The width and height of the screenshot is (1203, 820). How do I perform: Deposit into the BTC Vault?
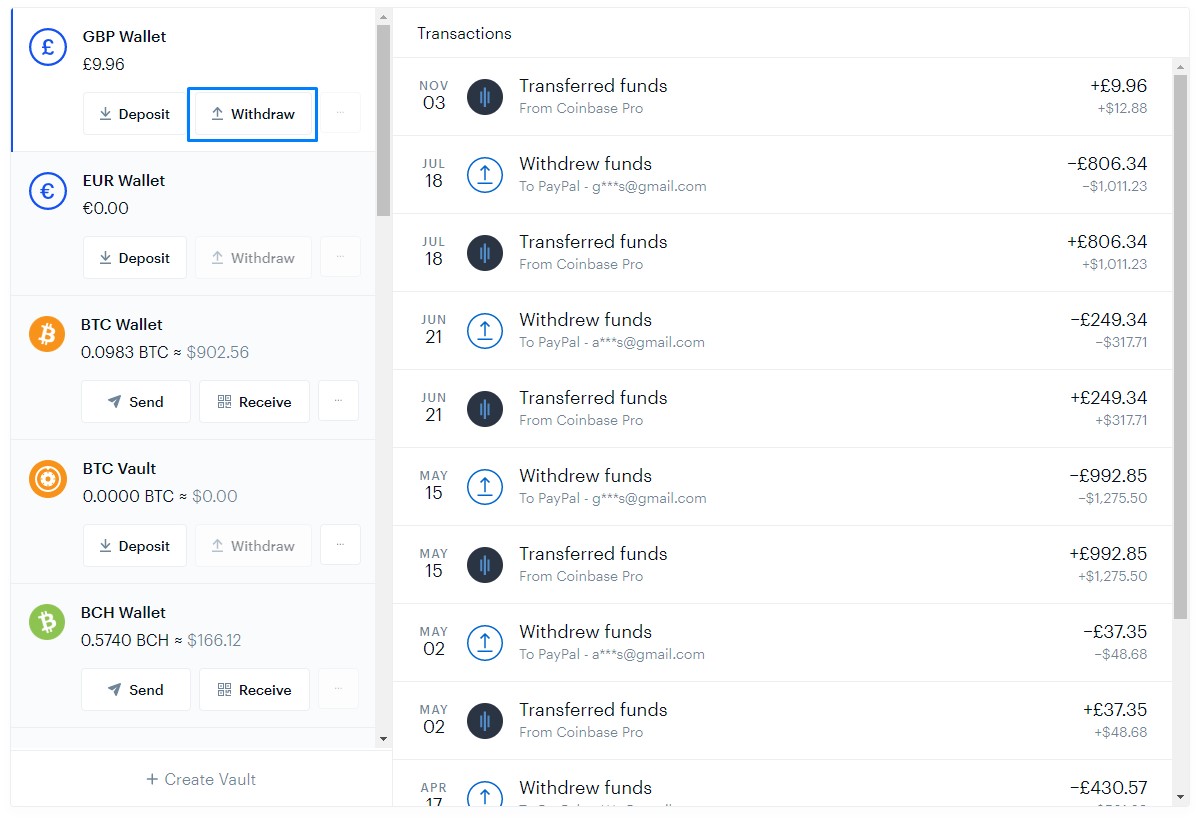point(134,546)
